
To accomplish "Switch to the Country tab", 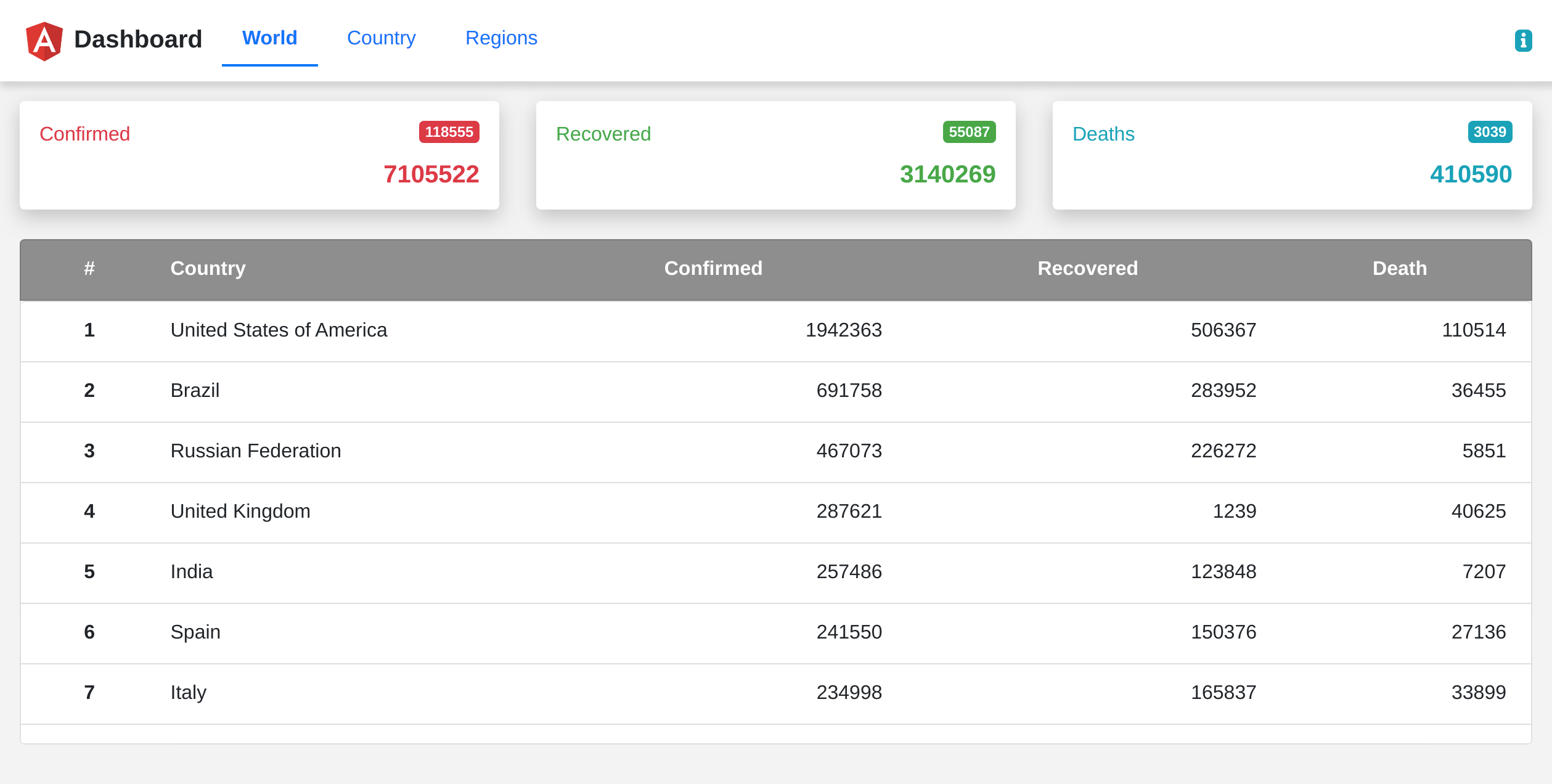I will (381, 38).
